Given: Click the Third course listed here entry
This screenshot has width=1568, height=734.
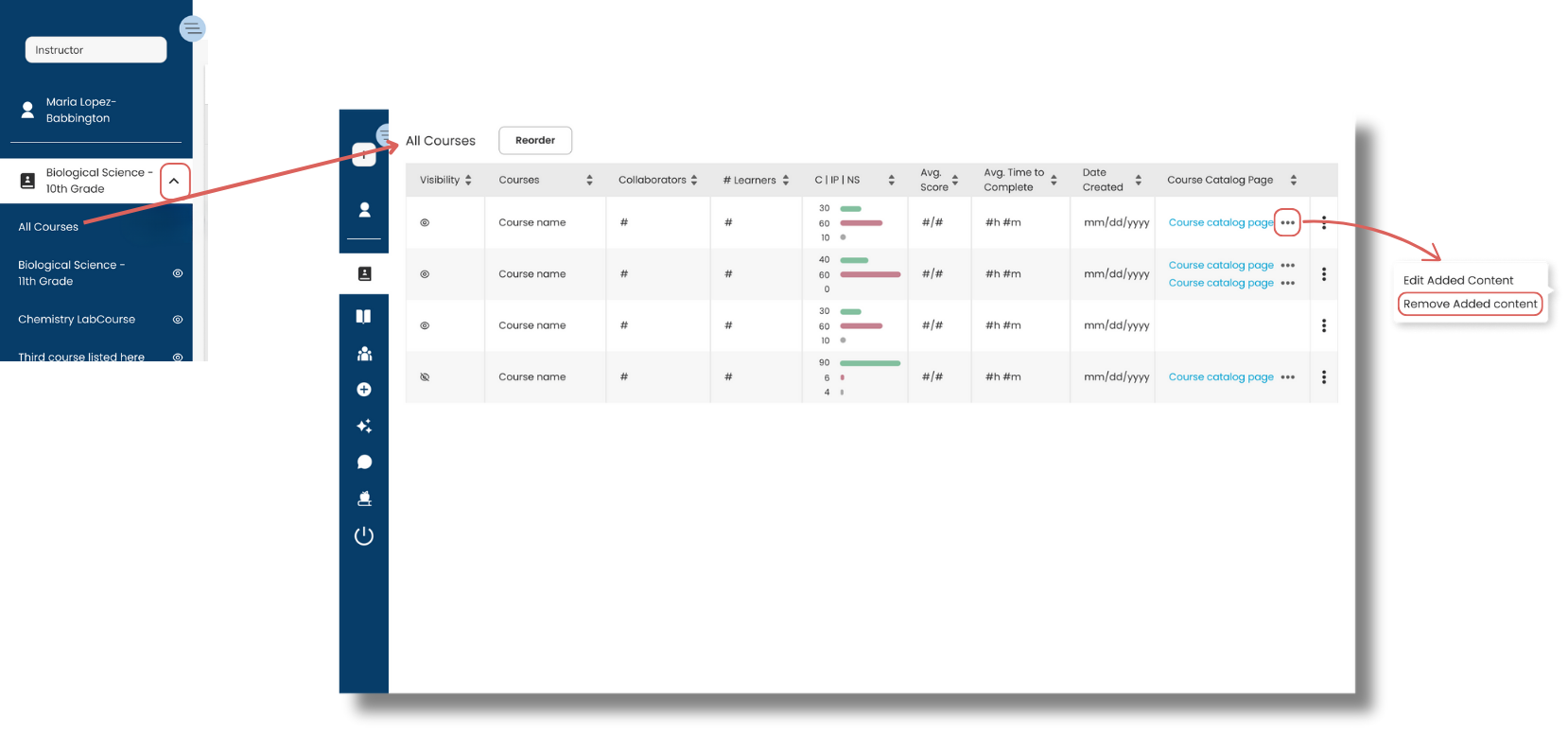Looking at the screenshot, I should [81, 357].
